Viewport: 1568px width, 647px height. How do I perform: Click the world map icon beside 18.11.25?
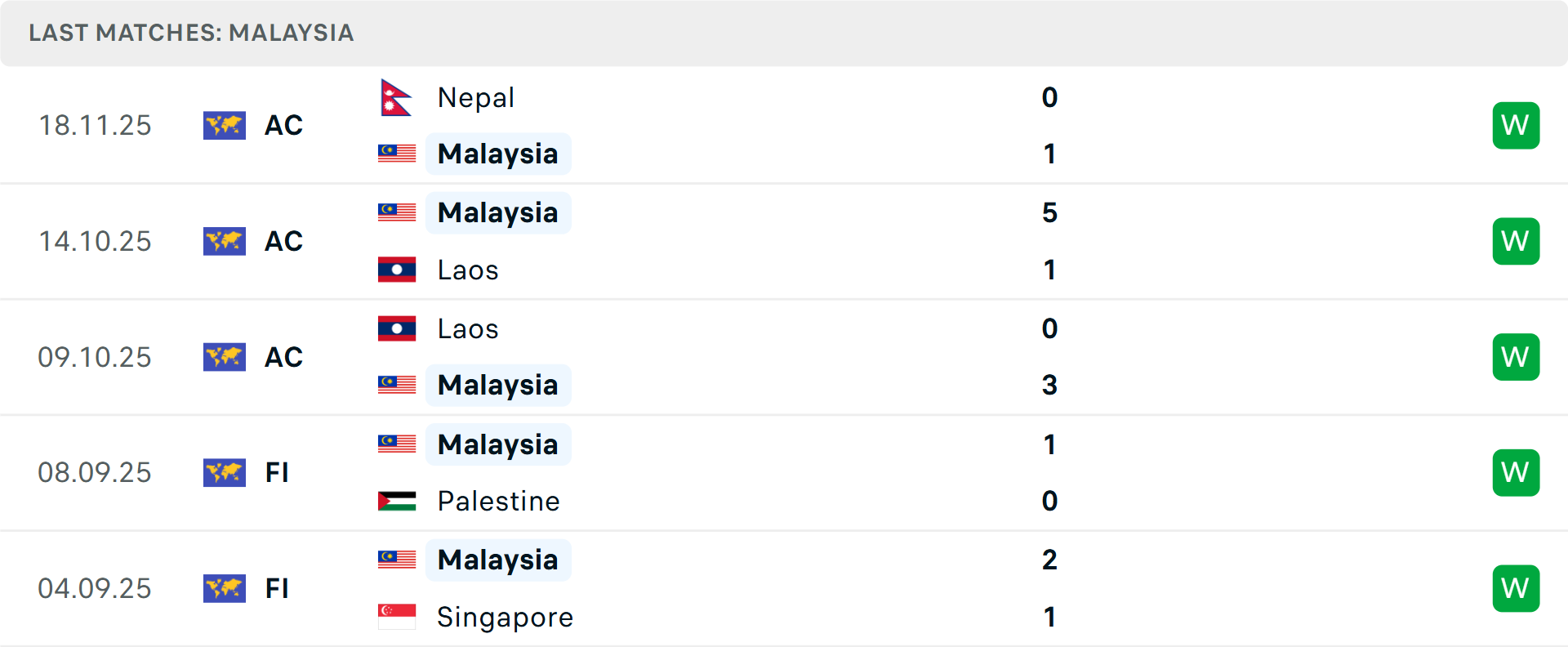click(225, 125)
